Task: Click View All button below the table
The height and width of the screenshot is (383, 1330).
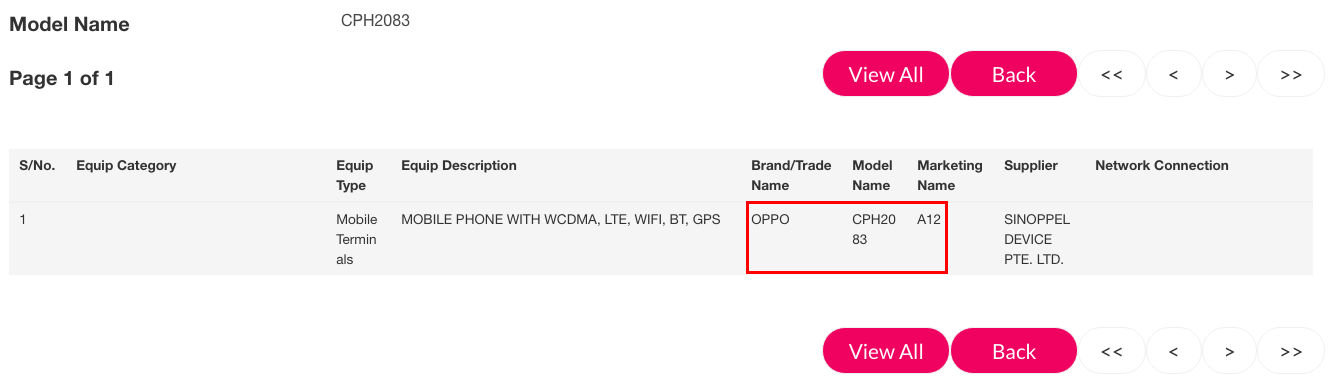Action: (x=886, y=351)
